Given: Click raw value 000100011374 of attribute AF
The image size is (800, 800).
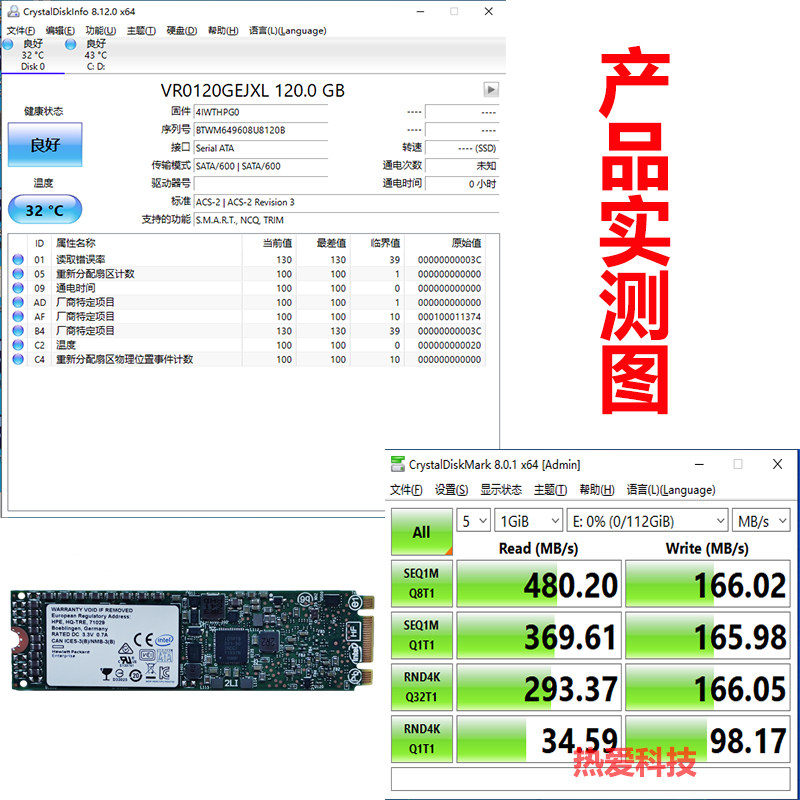Looking at the screenshot, I should (449, 316).
